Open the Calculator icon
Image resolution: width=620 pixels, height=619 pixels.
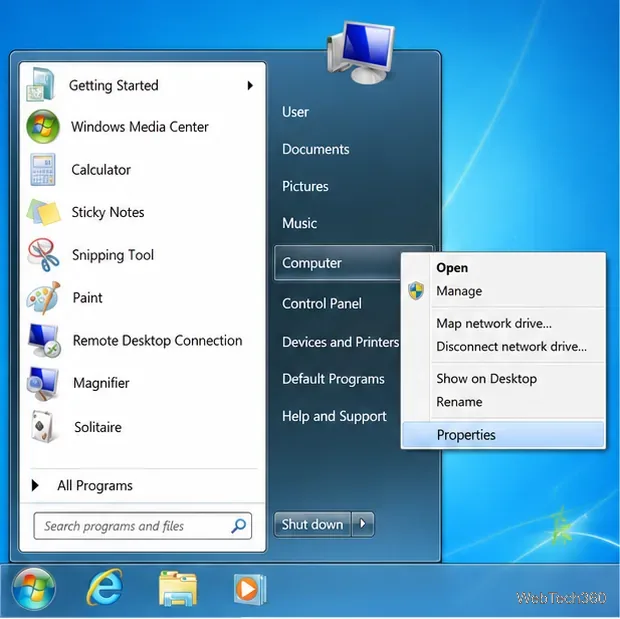pos(42,170)
